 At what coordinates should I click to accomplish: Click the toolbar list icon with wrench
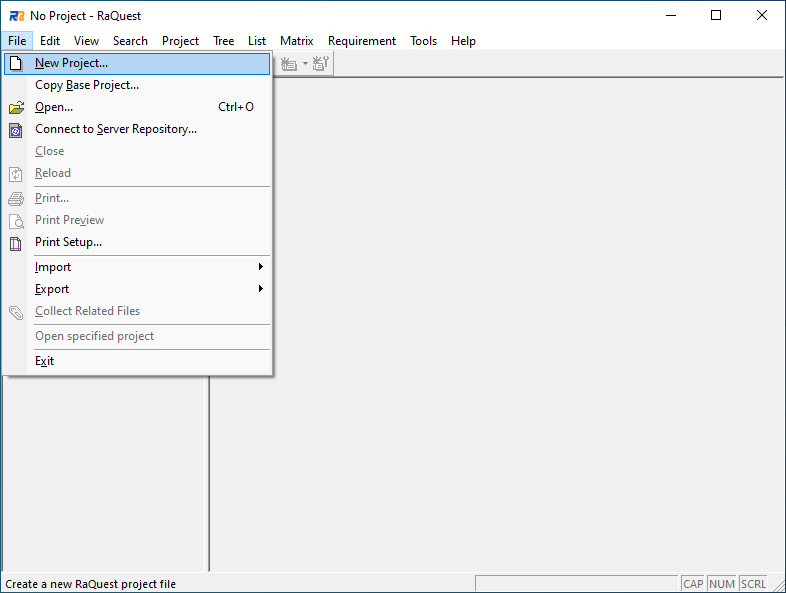tap(320, 63)
